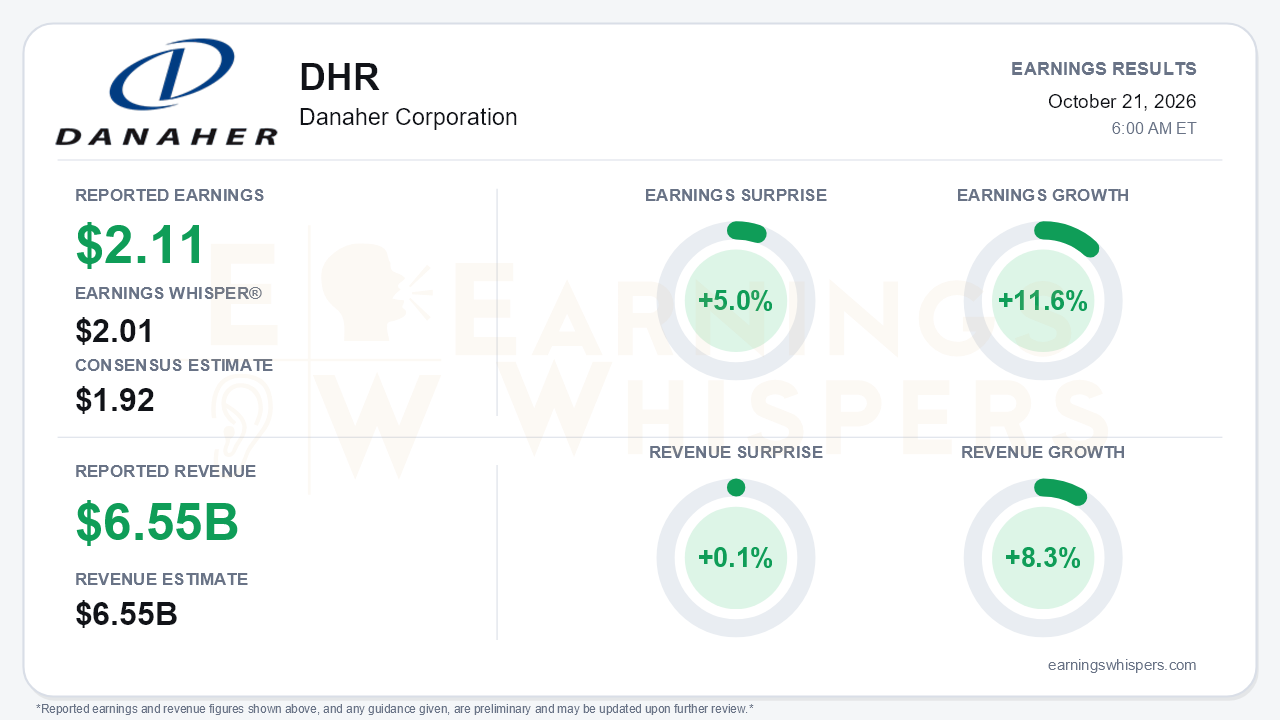Select the green $6.55B reported revenue
Screen dimensions: 1280x720
coord(157,521)
